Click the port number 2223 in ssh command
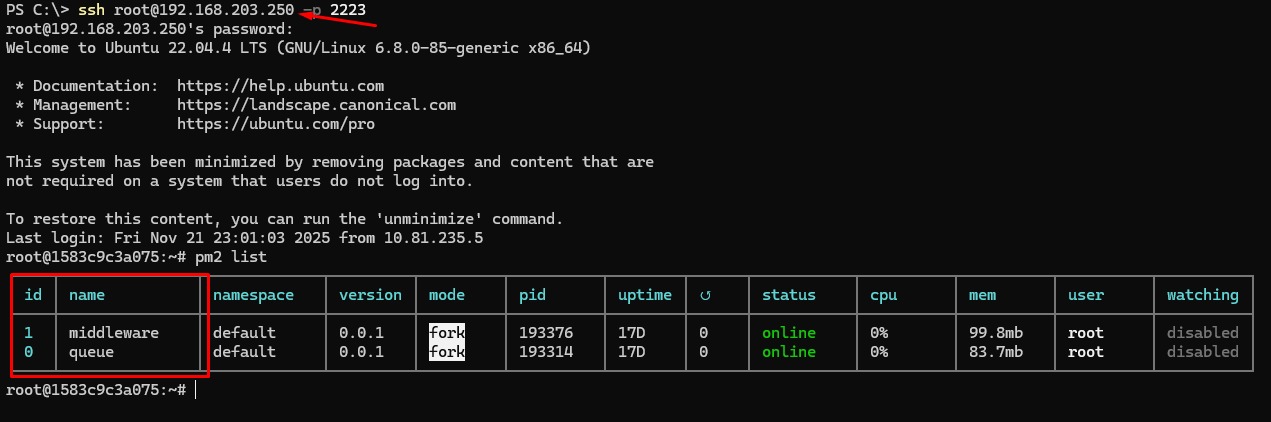1271x422 pixels. coord(348,10)
